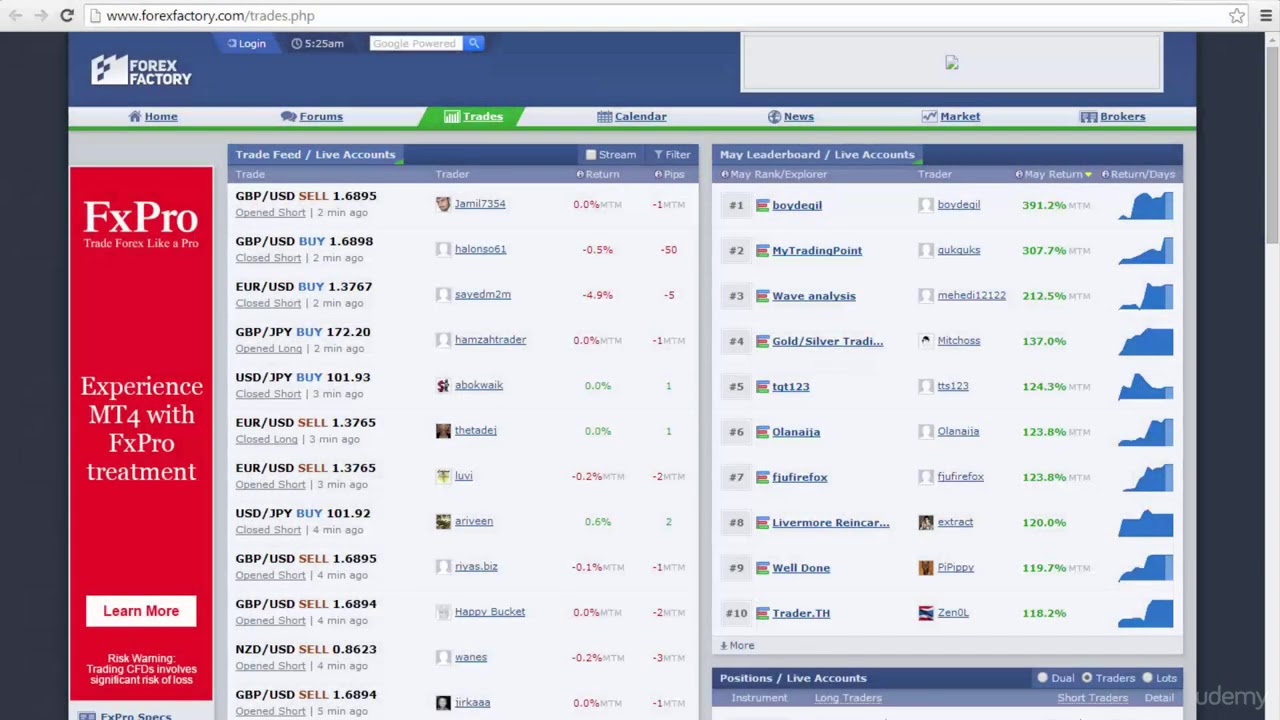Open the Gold/Silver Tradi... explorer link

coord(827,341)
